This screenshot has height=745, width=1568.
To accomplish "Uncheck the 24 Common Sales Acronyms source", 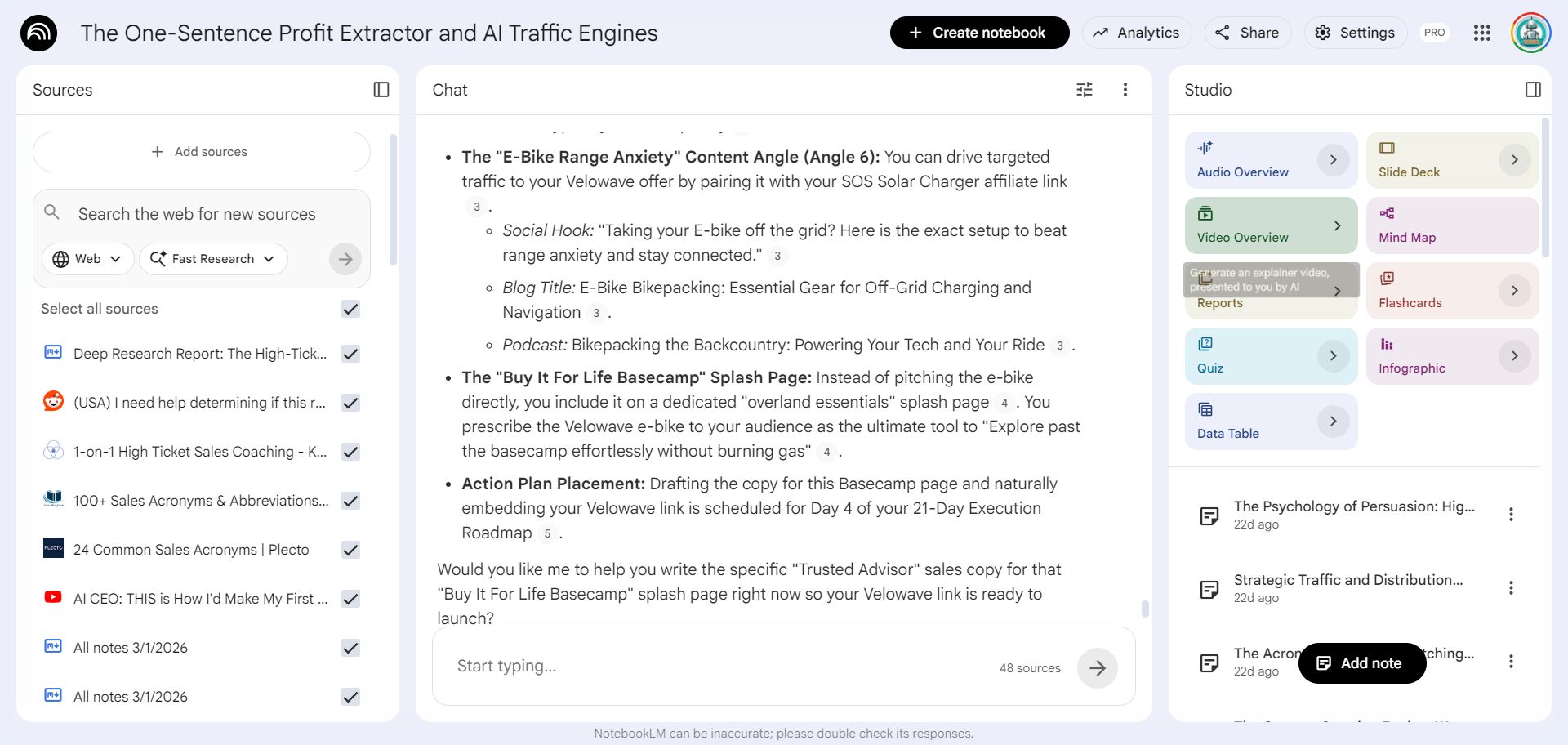I will pos(351,550).
